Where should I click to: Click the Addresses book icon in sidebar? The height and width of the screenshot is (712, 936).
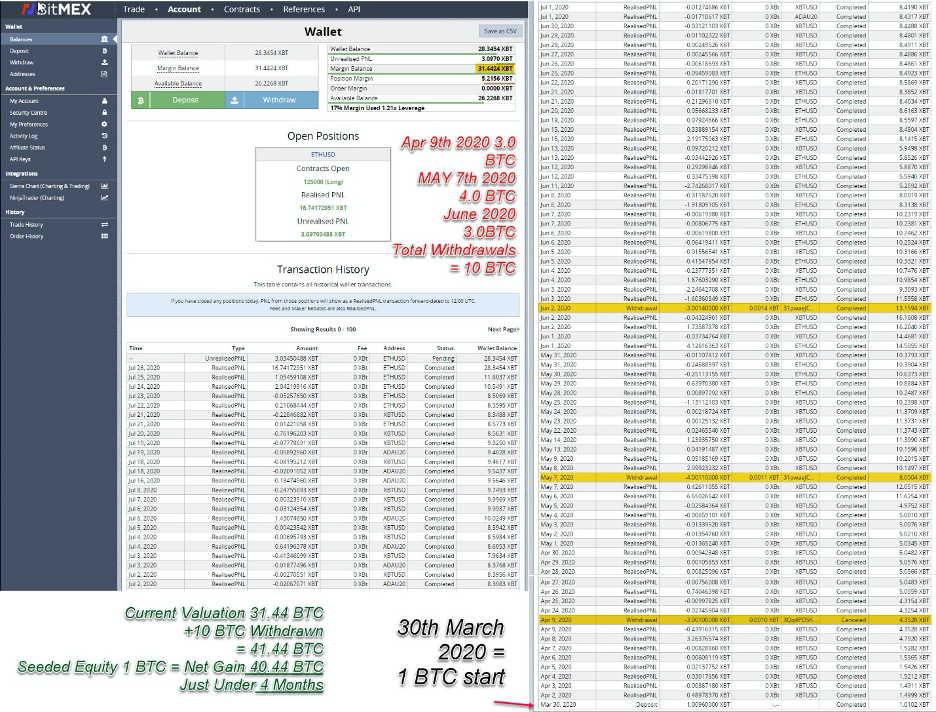tap(104, 74)
